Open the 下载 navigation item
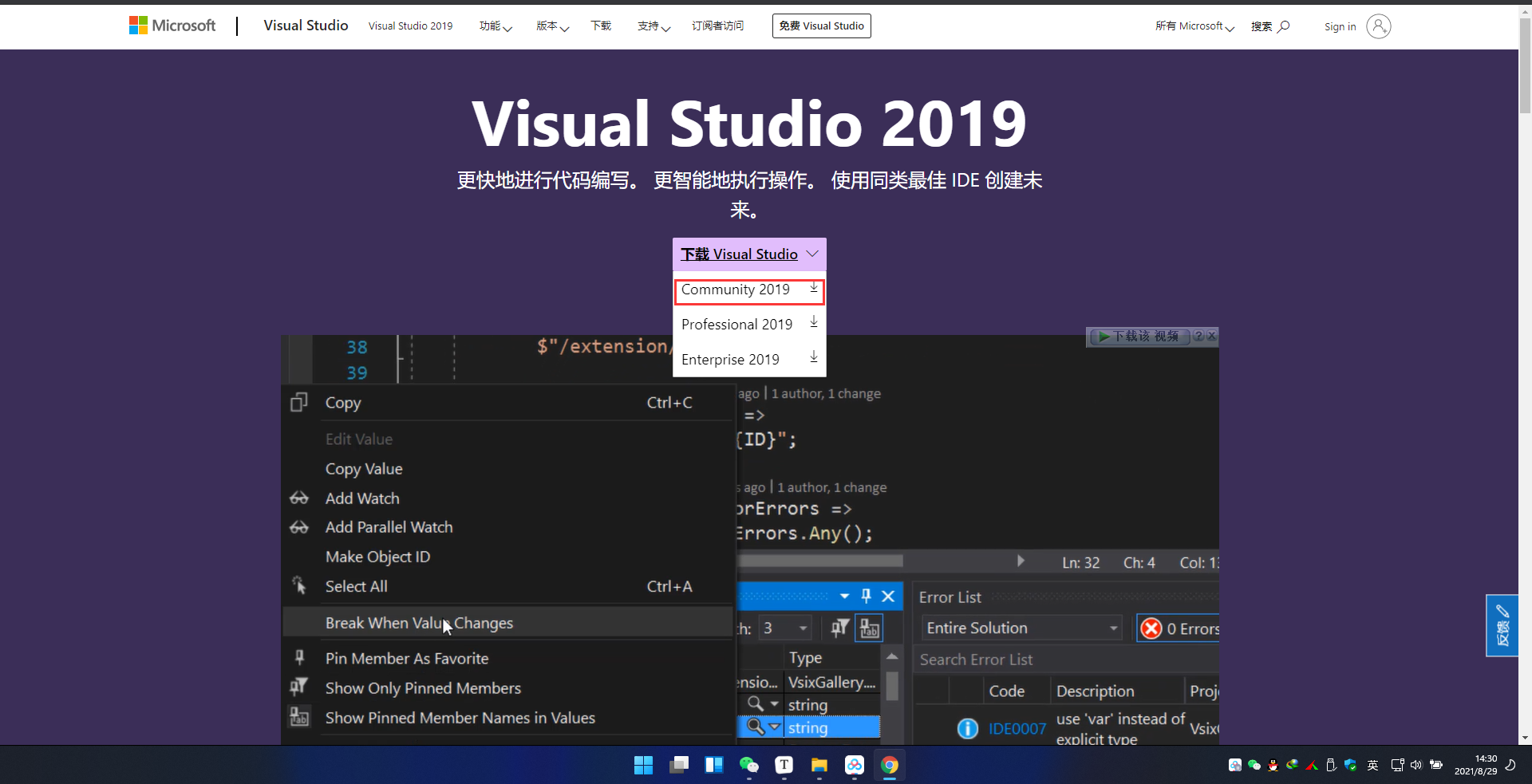 coord(601,26)
